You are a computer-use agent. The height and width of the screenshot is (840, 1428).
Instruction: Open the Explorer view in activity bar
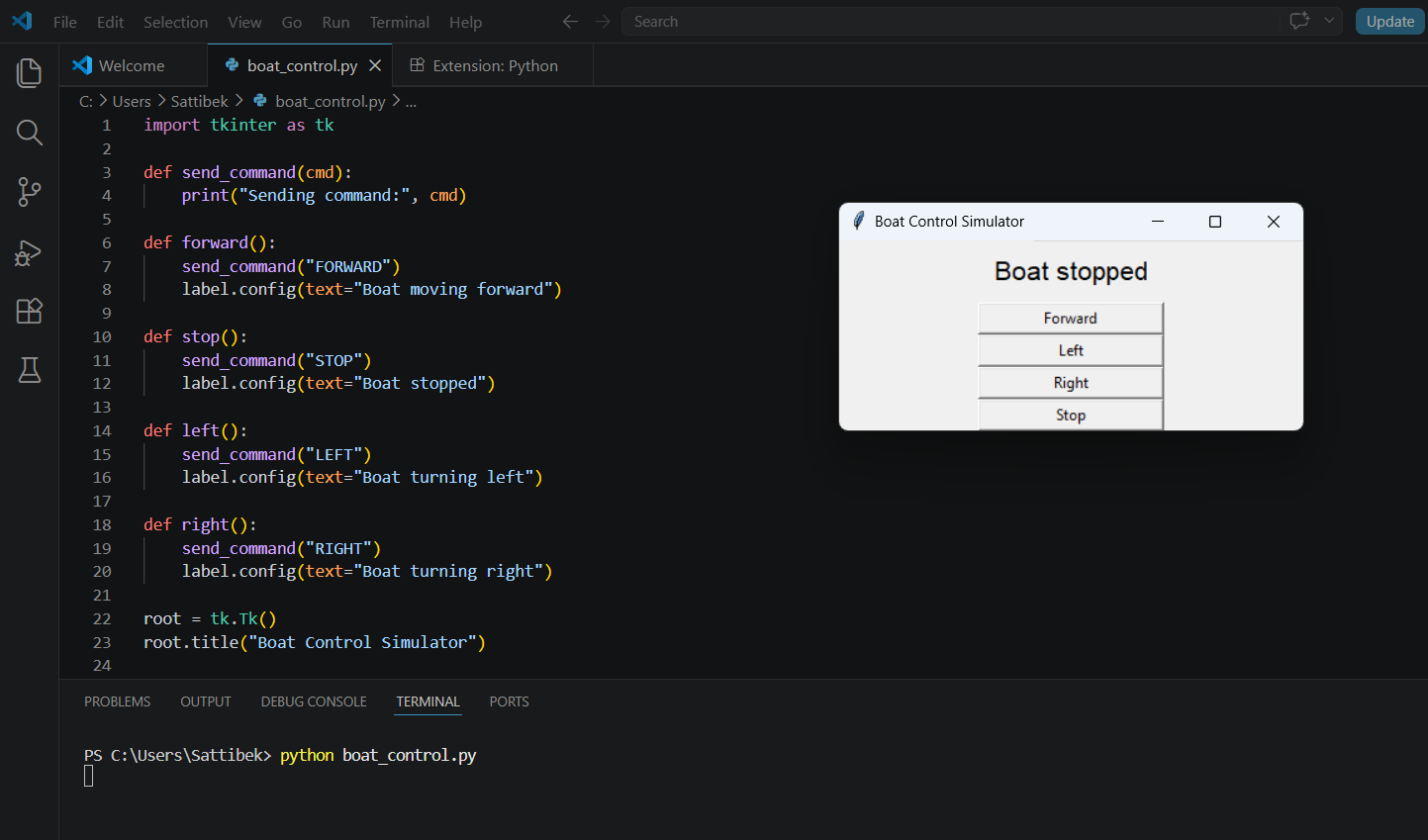point(30,72)
